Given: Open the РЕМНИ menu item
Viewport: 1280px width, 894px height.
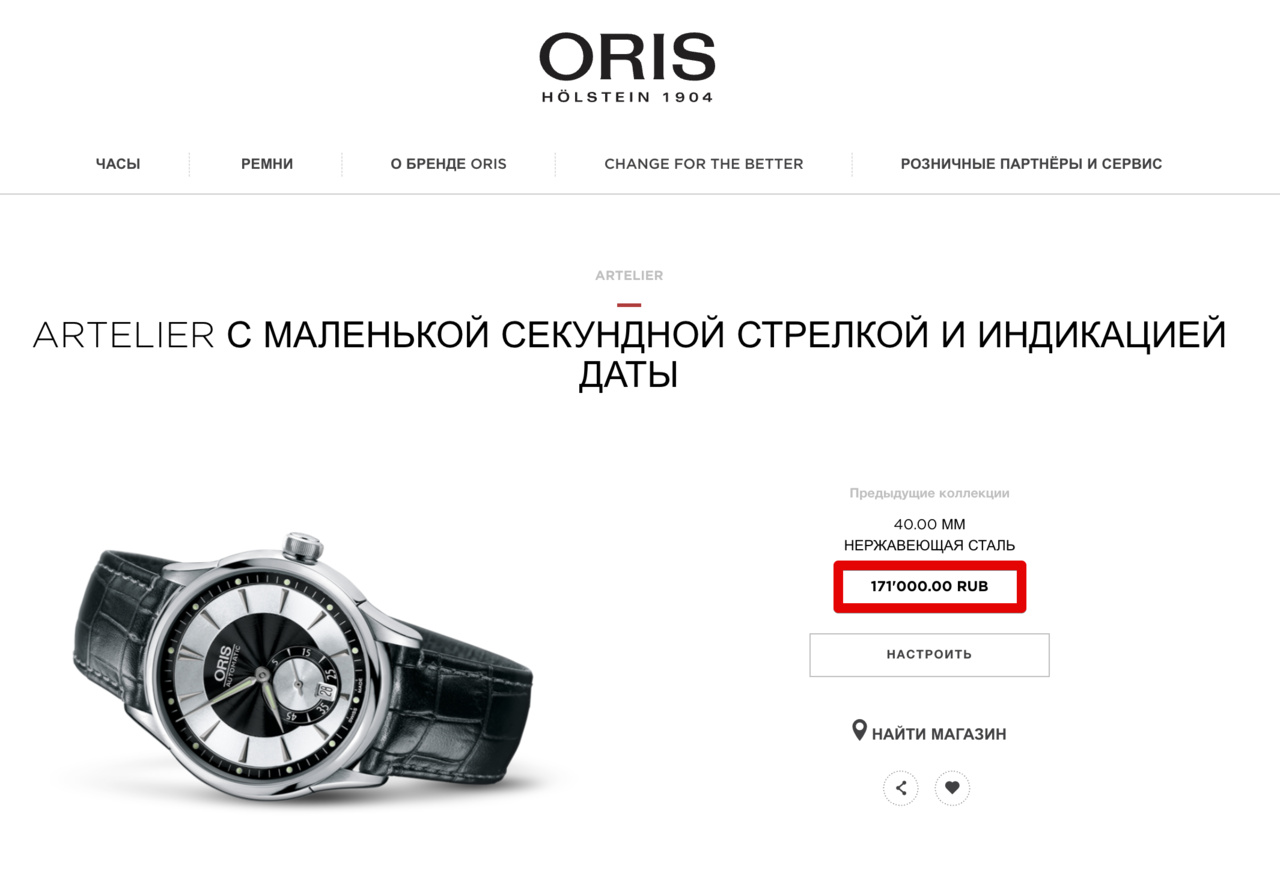Looking at the screenshot, I should 267,164.
